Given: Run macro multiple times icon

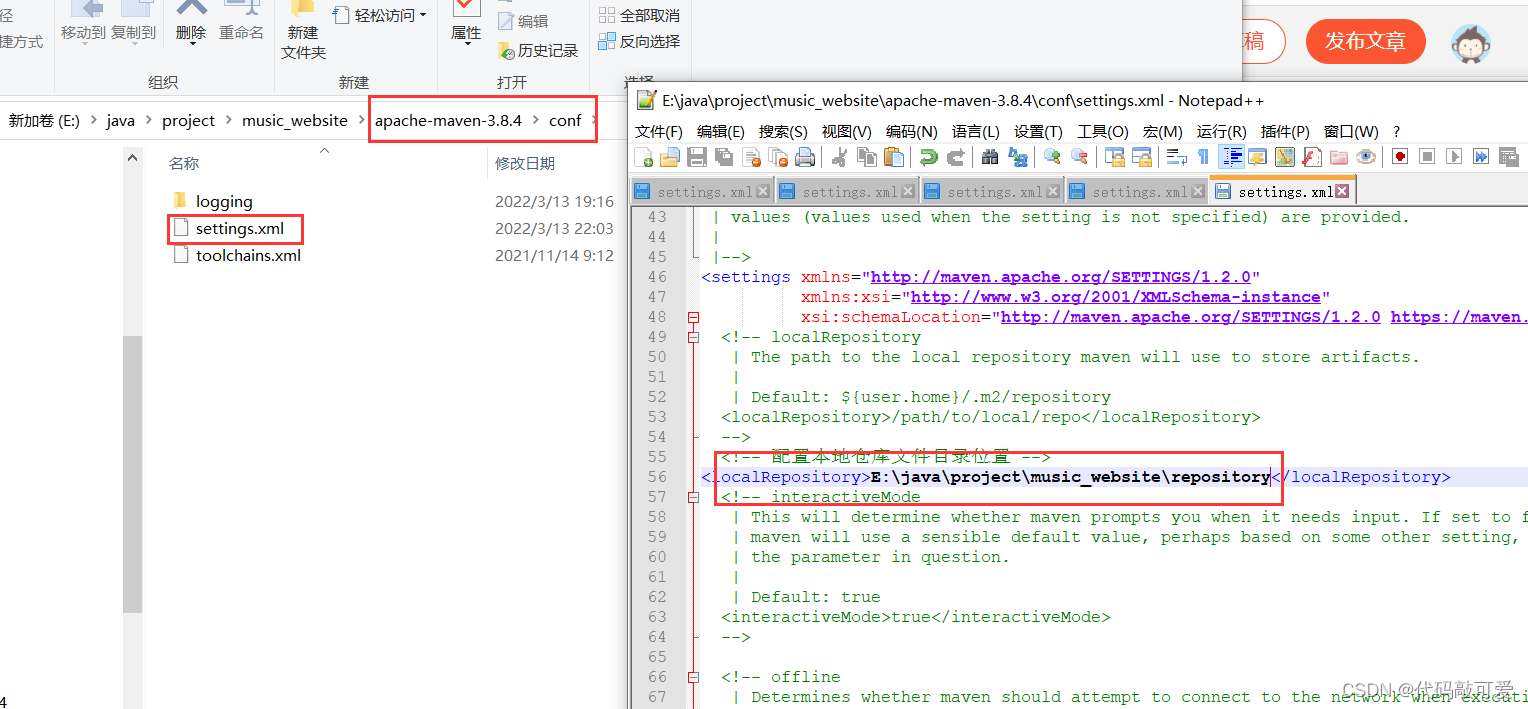Looking at the screenshot, I should coord(1482,157).
